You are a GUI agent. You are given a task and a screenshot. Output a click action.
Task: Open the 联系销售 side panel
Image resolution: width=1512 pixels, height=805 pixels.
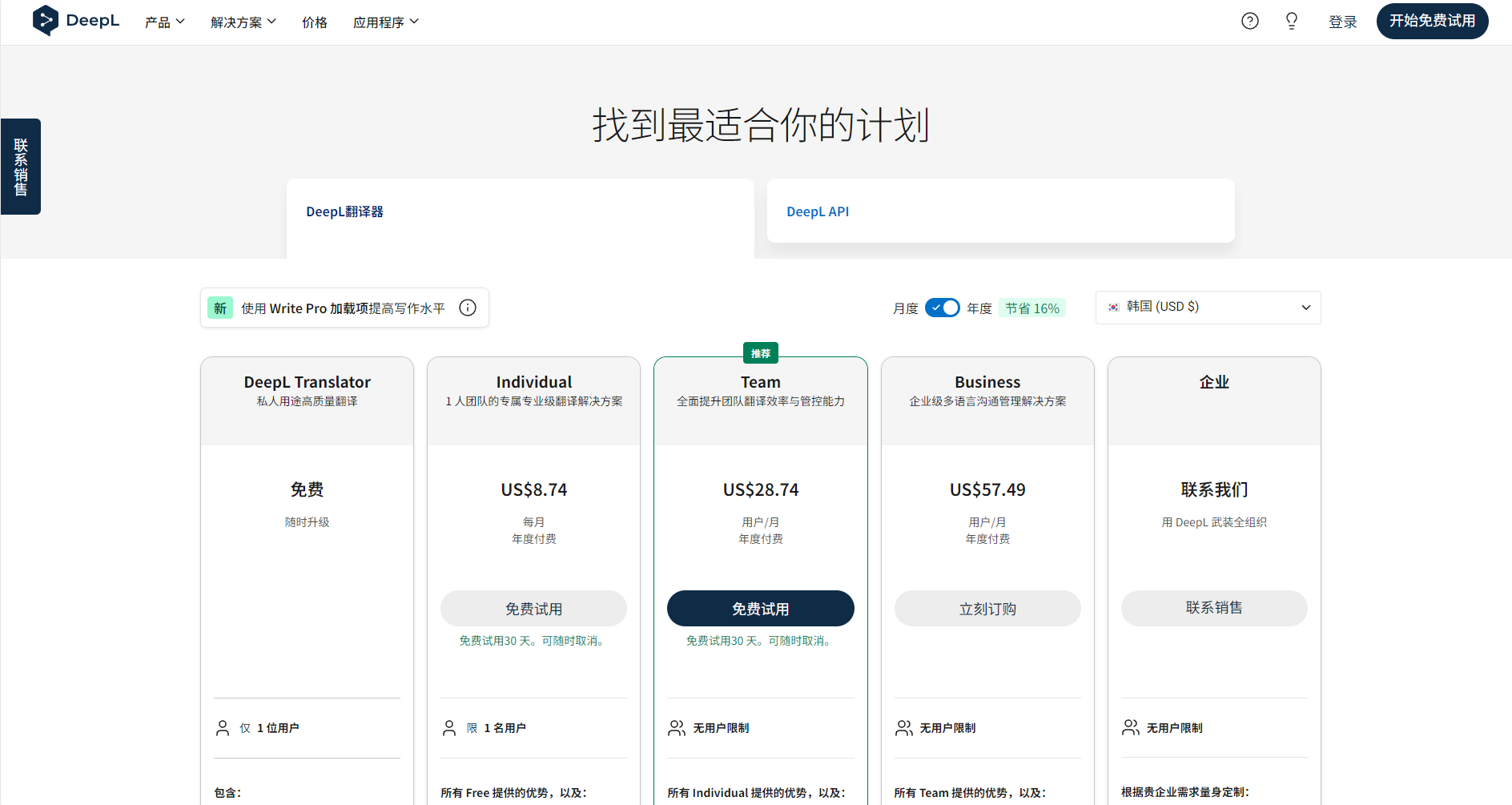point(20,166)
